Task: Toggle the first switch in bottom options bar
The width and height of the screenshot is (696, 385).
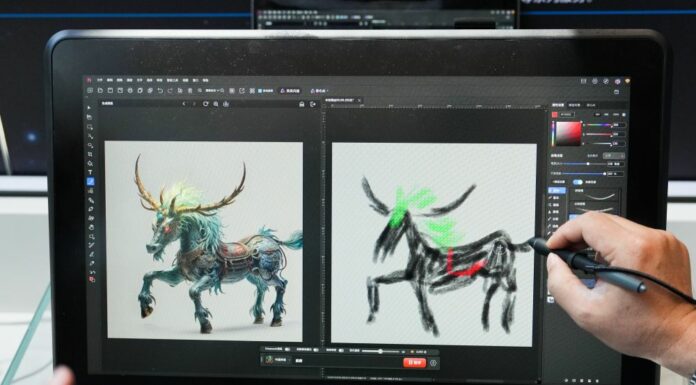Action: 287,349
